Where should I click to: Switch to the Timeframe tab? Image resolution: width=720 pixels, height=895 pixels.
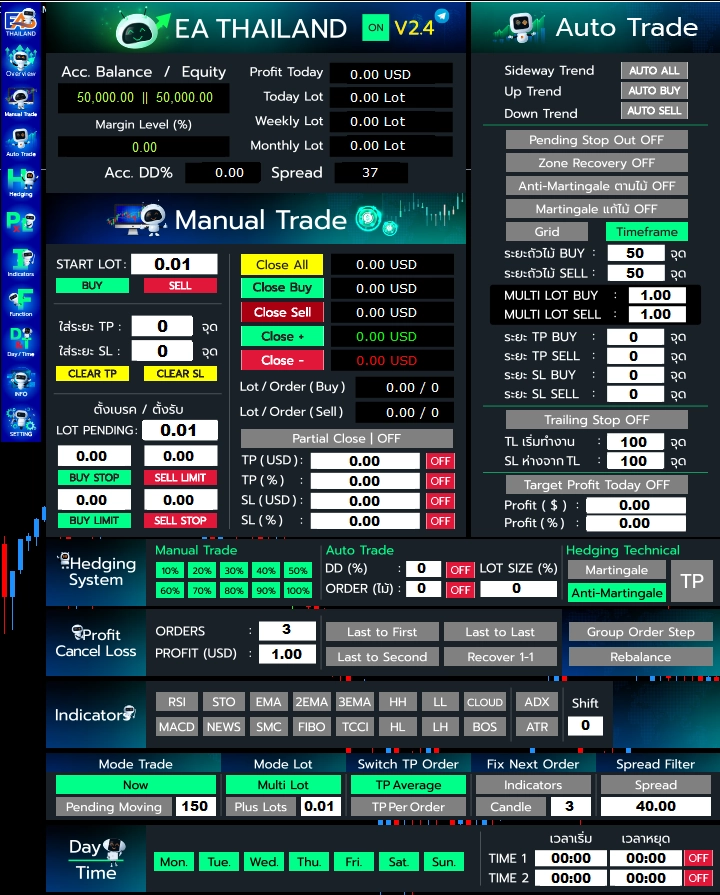[646, 231]
